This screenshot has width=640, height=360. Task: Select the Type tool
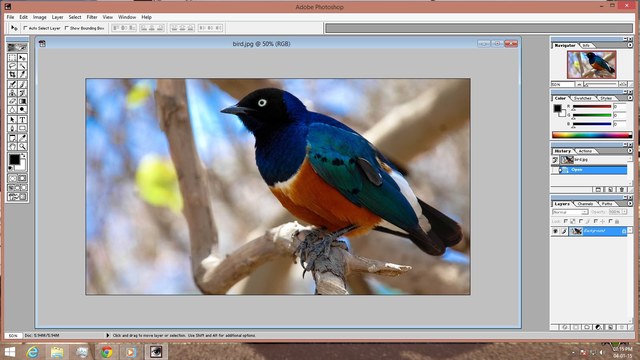(x=22, y=119)
